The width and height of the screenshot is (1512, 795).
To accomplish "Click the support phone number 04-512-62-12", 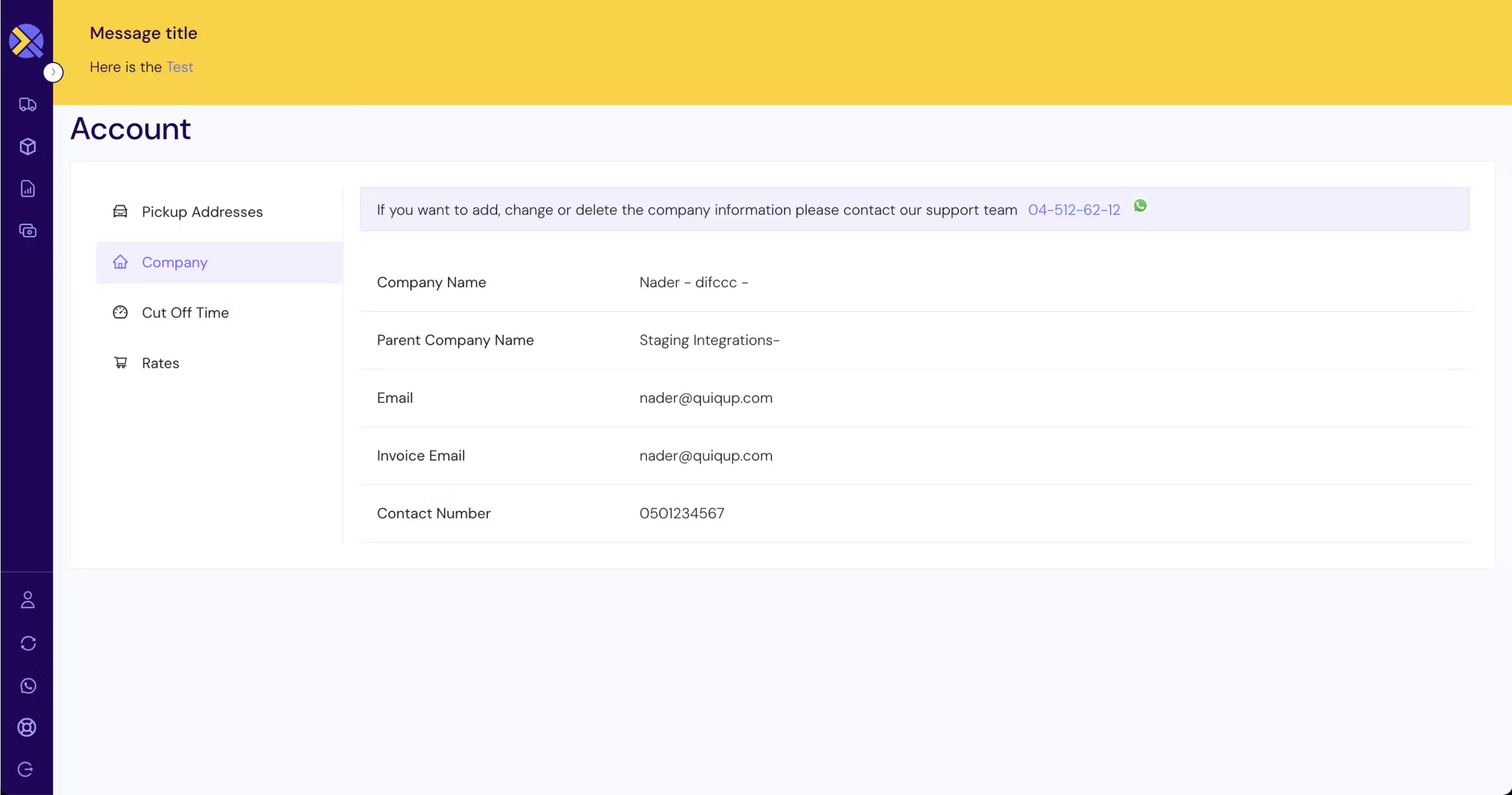I will pyautogui.click(x=1073, y=209).
